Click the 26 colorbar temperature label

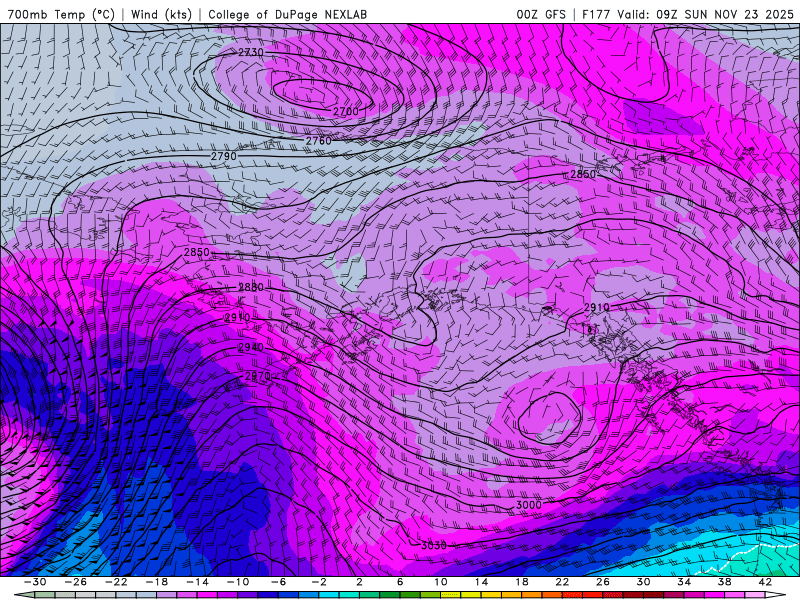[x=603, y=582]
